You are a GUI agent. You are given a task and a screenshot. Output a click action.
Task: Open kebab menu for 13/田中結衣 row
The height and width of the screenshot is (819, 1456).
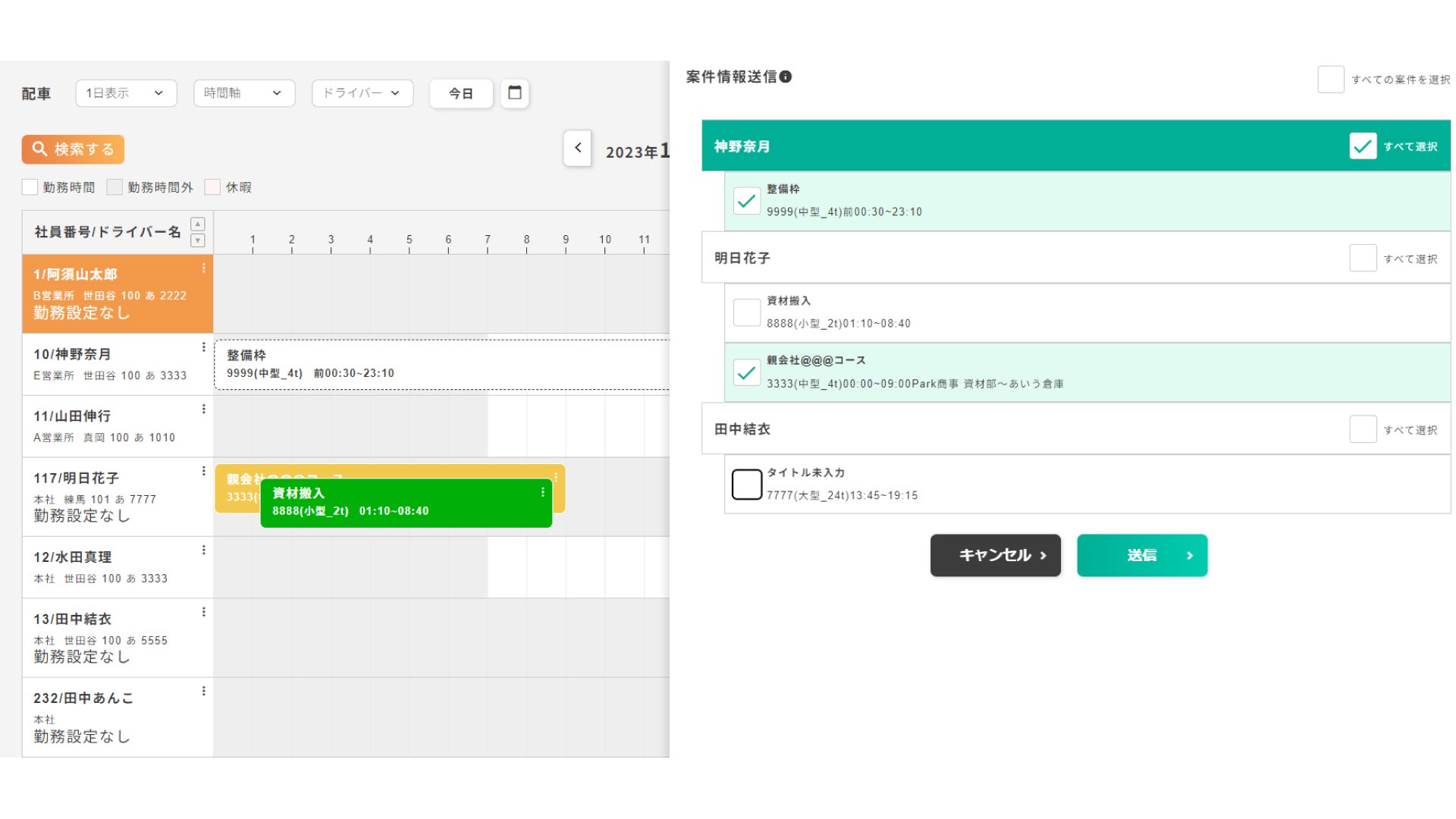click(203, 612)
